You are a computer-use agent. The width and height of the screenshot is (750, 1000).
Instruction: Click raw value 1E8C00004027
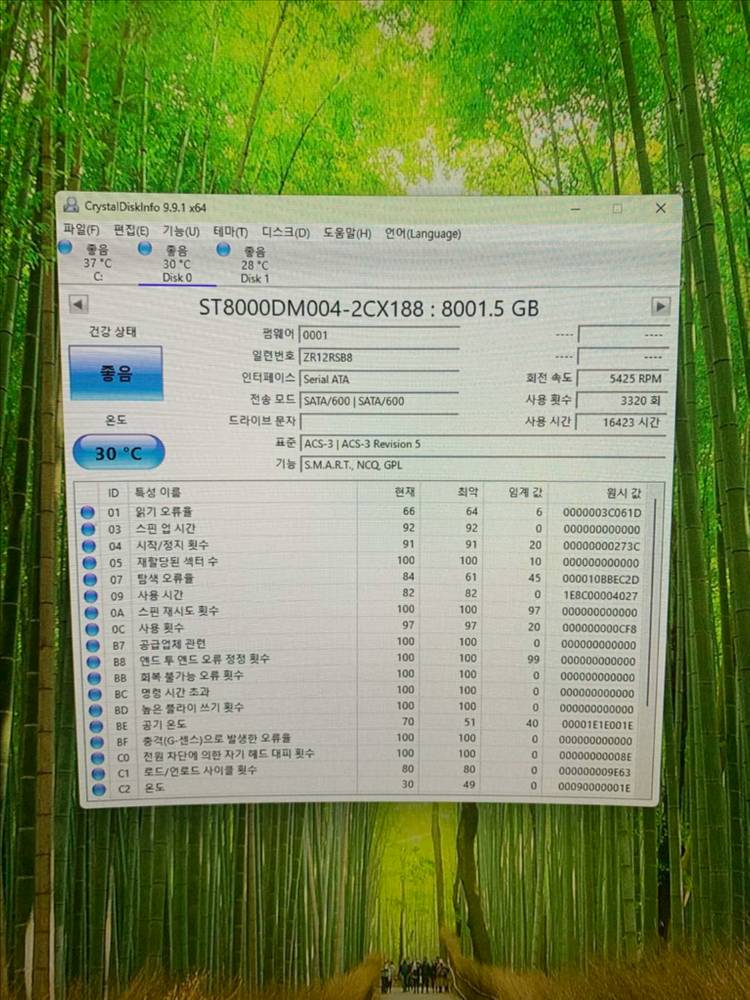(599, 596)
